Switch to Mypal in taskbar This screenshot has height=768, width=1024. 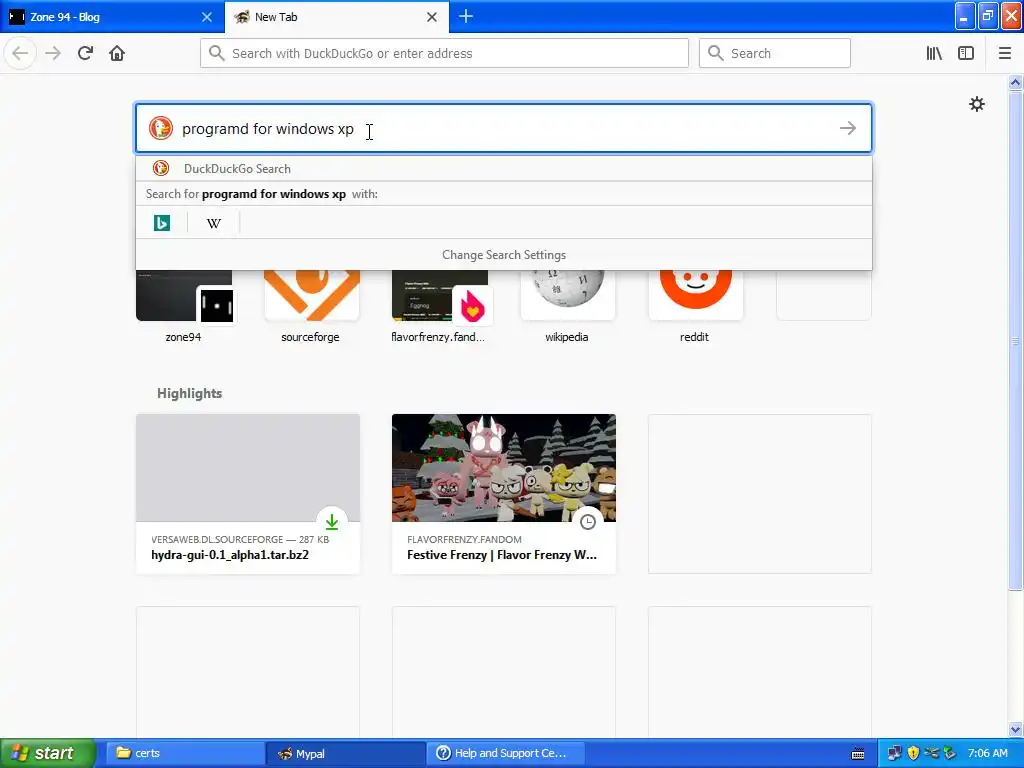(345, 753)
